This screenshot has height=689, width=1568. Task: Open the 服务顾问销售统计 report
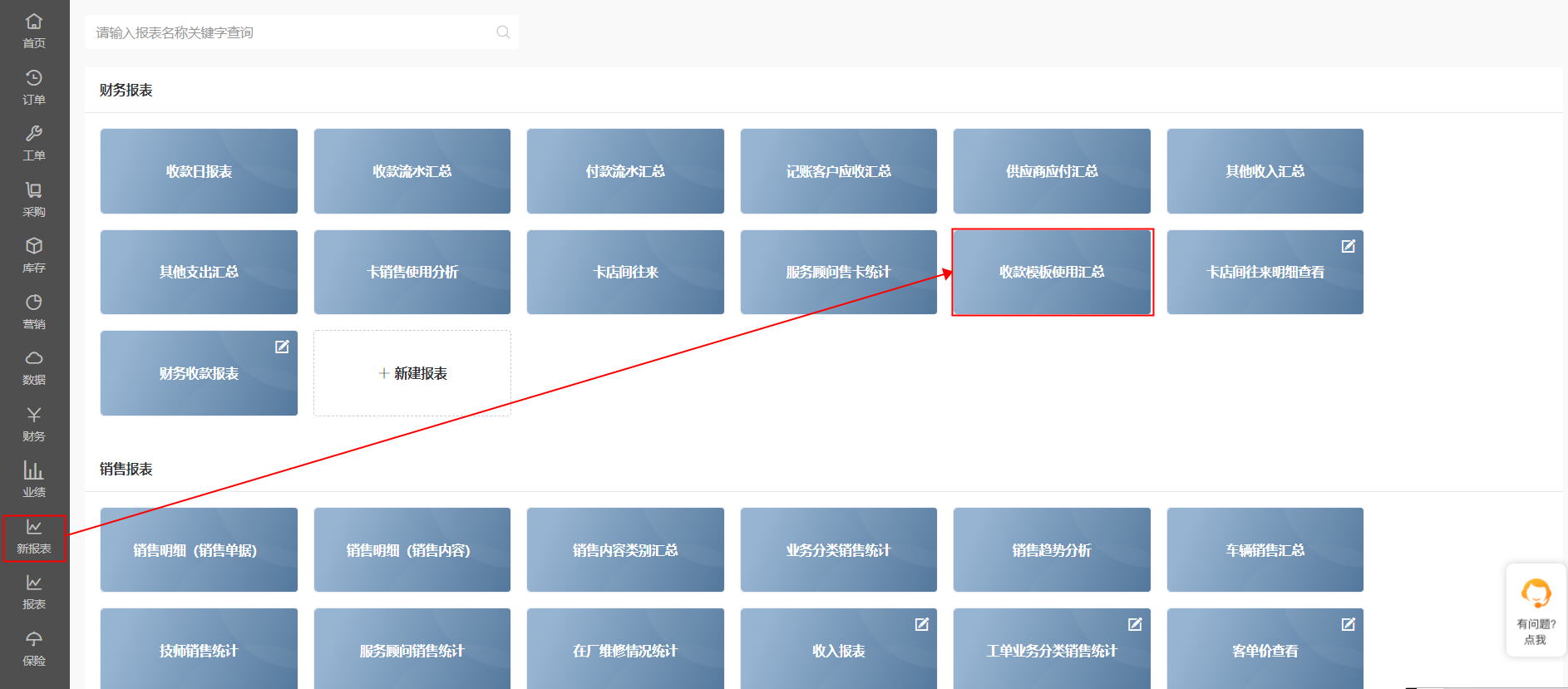tap(412, 649)
